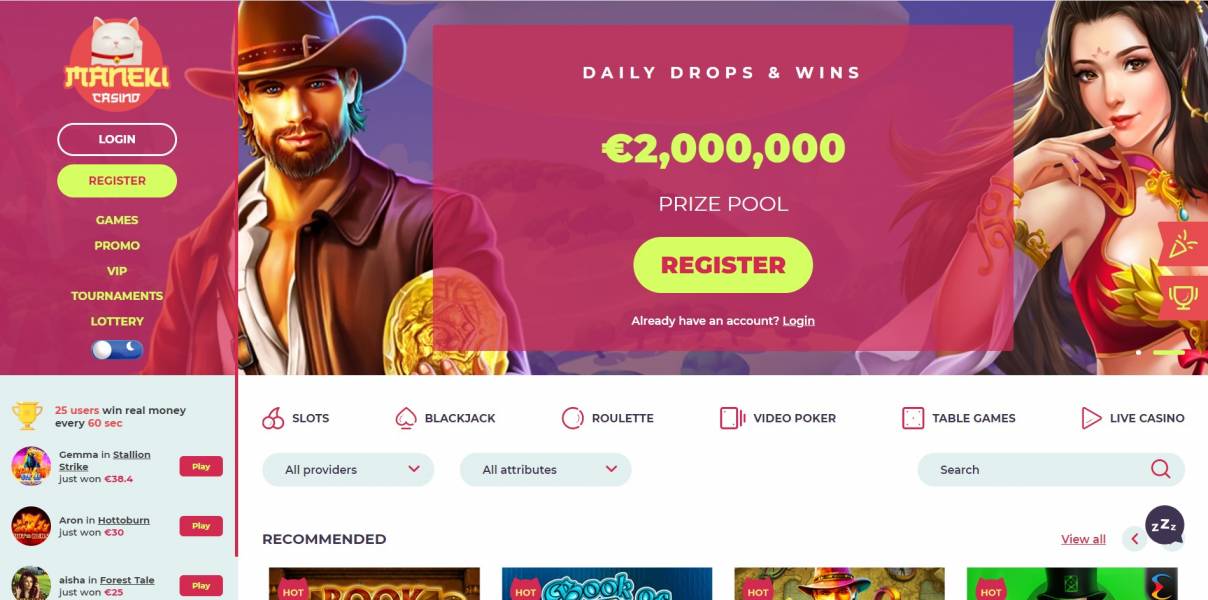1208x600 pixels.
Task: Open the Video Poker cards icon
Action: point(733,418)
